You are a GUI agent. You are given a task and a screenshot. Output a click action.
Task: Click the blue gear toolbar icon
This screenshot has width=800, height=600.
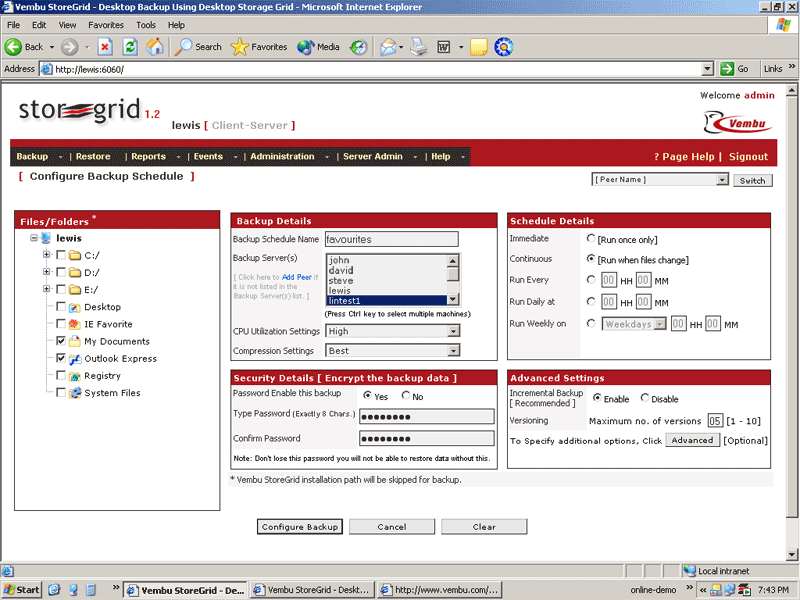pos(504,47)
